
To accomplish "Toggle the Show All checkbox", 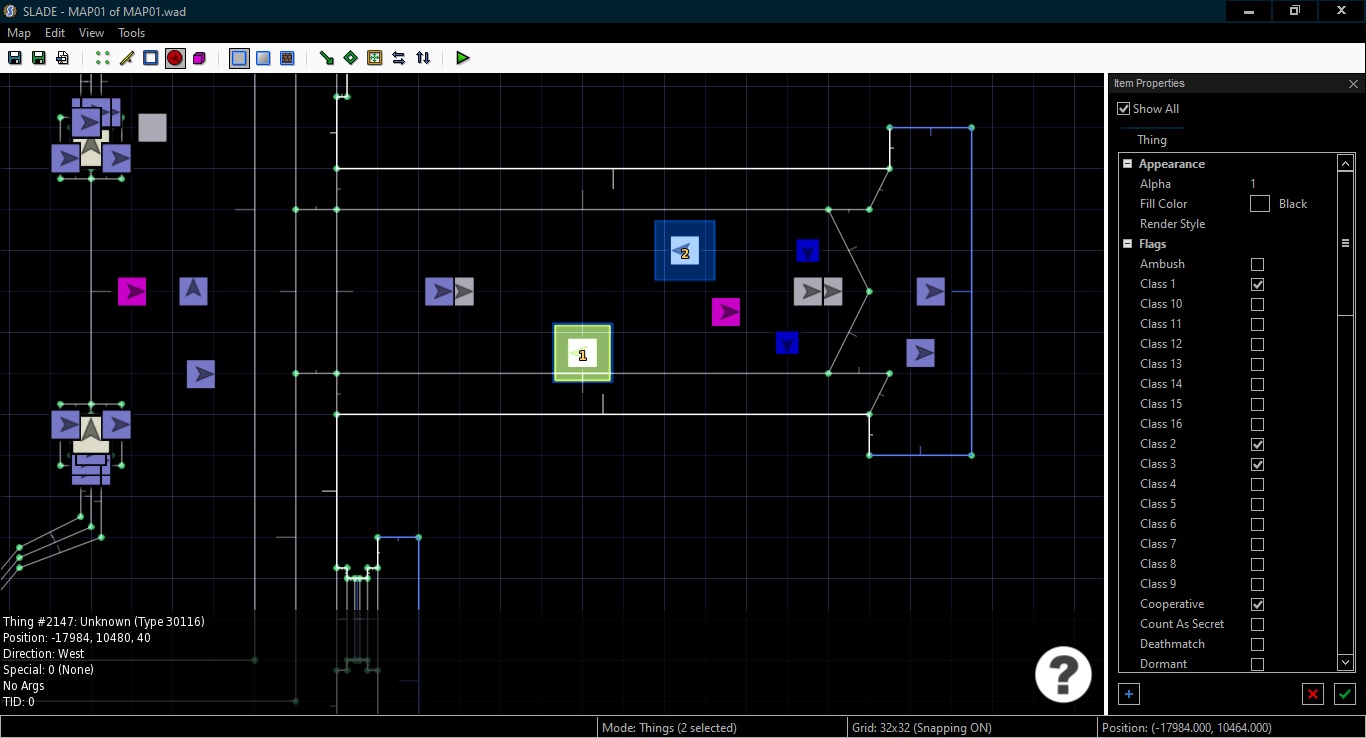I will tap(1123, 108).
